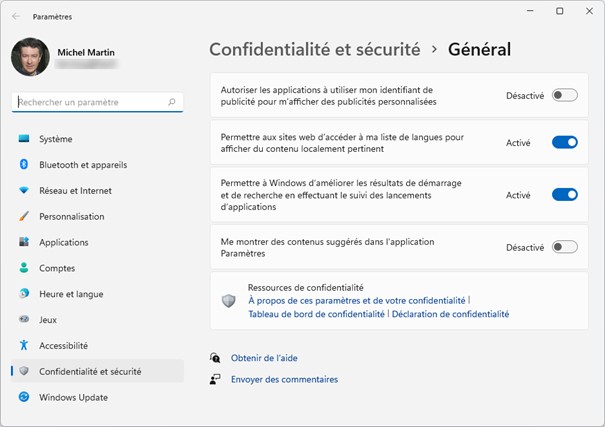The height and width of the screenshot is (427, 605).
Task: Click Michel Martin profile picture
Action: [x=30, y=58]
